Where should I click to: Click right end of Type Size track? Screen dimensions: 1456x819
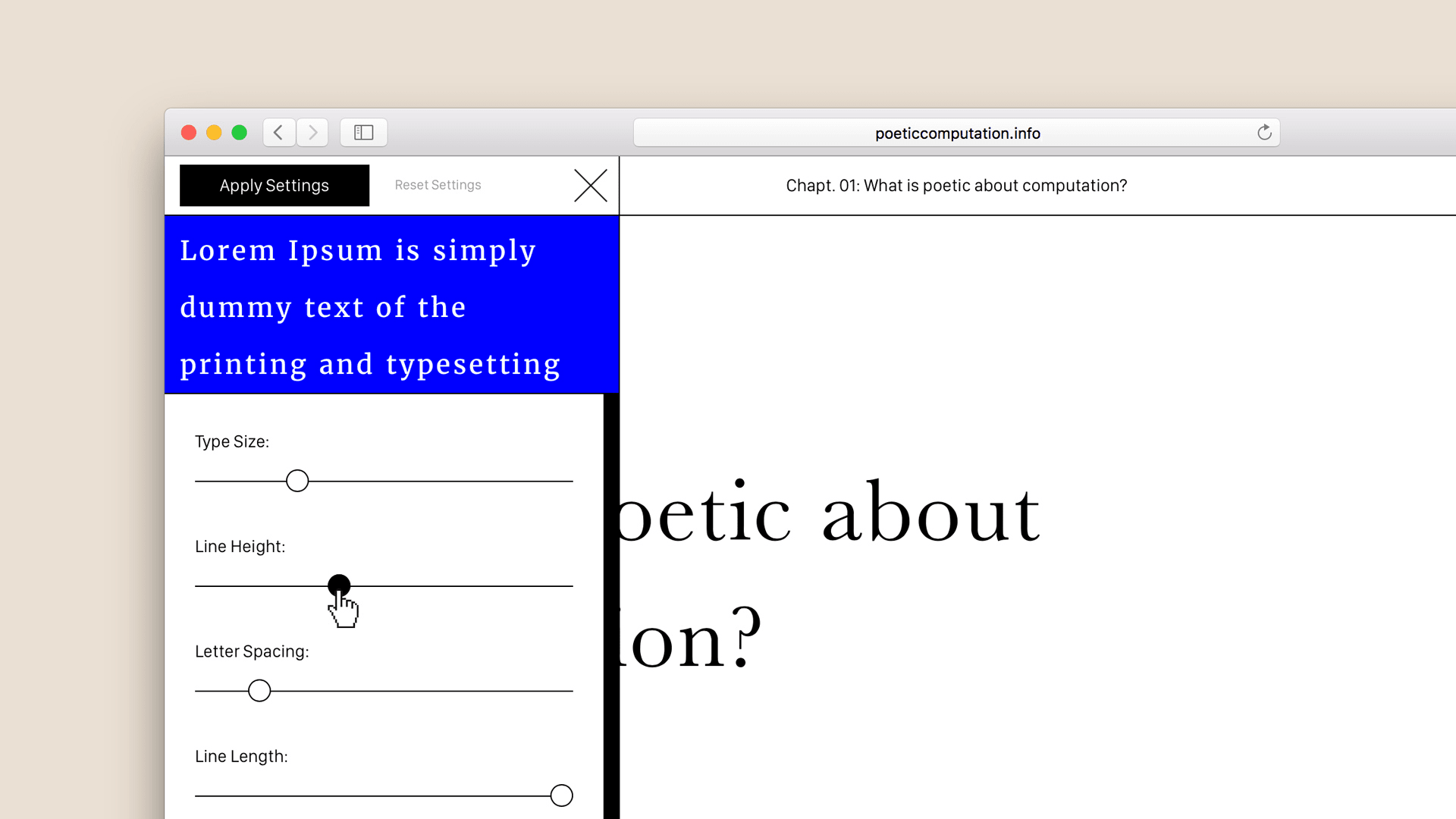click(x=569, y=481)
